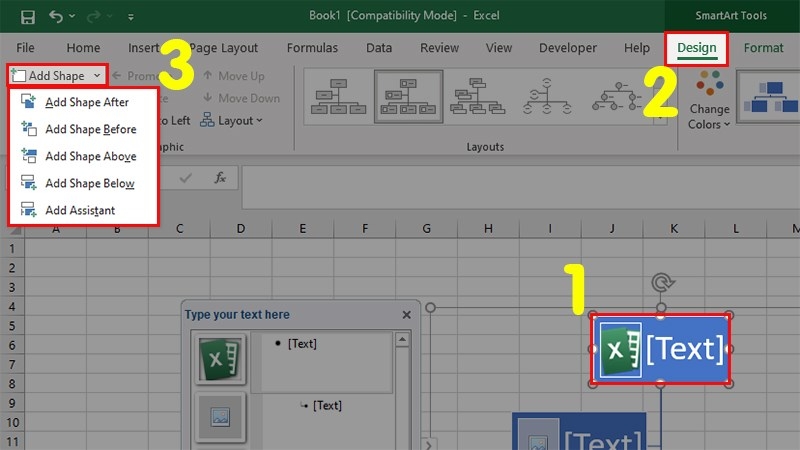Viewport: 800px width, 450px height.
Task: Click the Excel picture icon in text pane
Action: coord(220,359)
